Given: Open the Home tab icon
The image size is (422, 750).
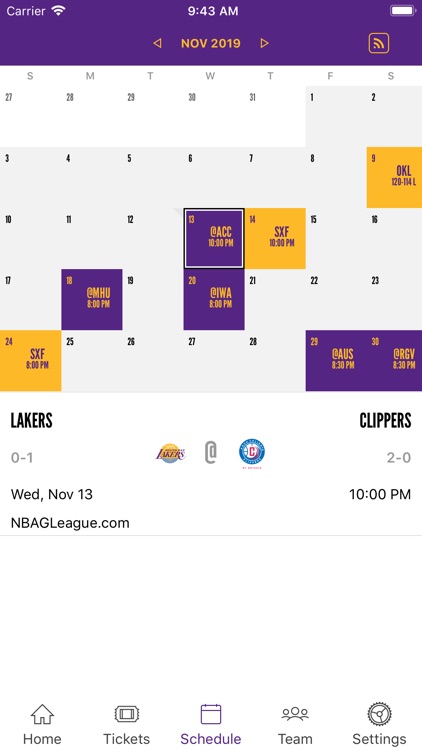Looking at the screenshot, I should tap(42, 715).
